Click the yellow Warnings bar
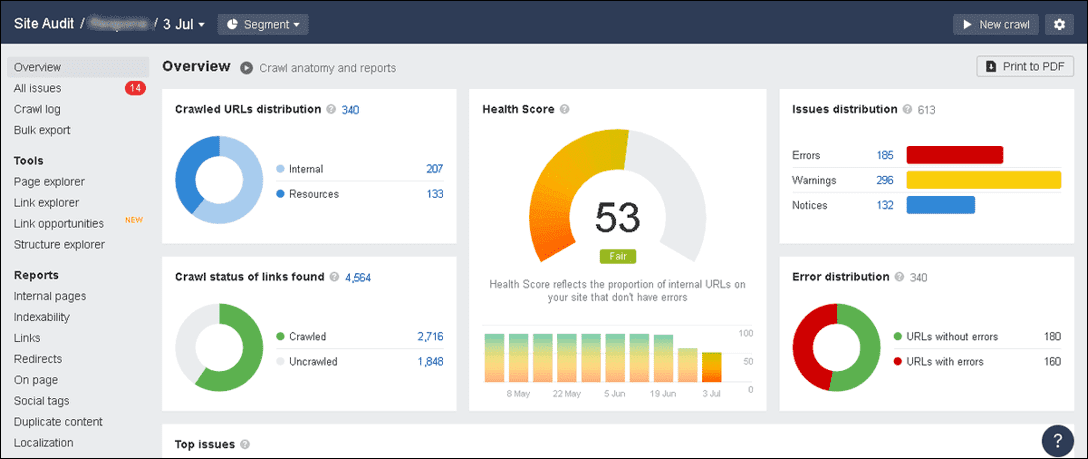The width and height of the screenshot is (1088, 459). (x=984, y=180)
